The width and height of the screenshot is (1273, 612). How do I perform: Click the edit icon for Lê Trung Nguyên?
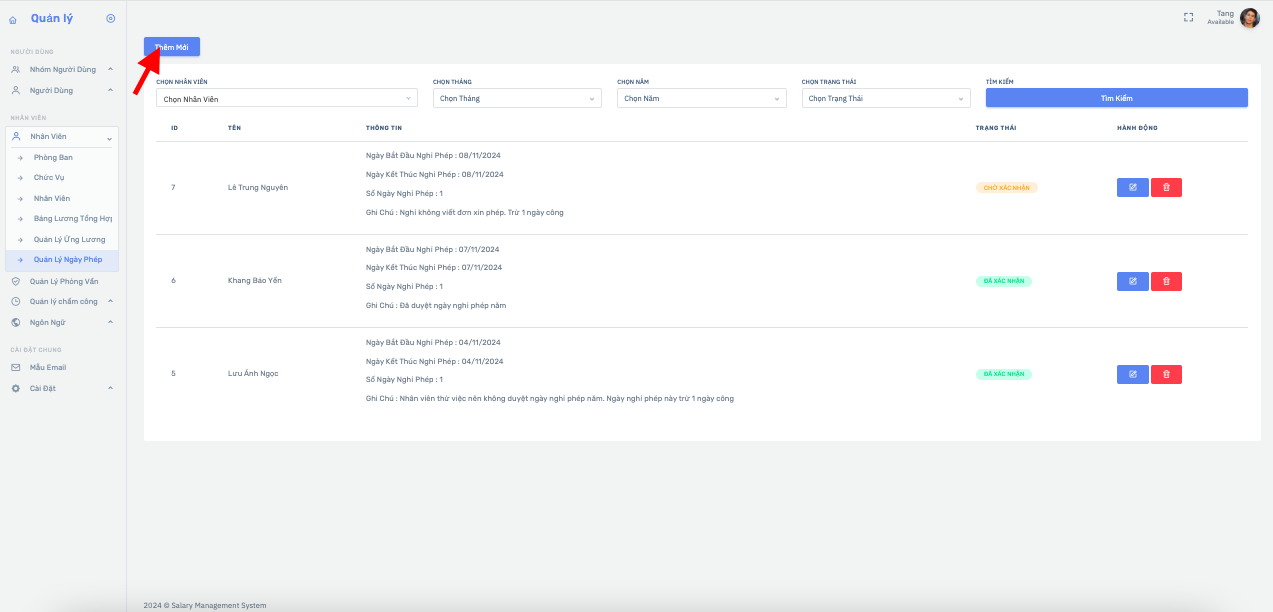coord(1132,187)
